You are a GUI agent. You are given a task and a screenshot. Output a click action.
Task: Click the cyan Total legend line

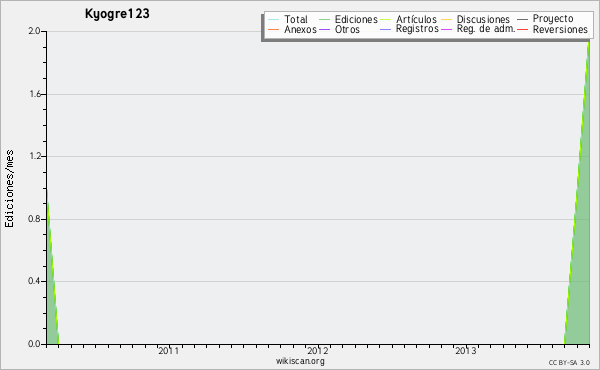point(274,19)
